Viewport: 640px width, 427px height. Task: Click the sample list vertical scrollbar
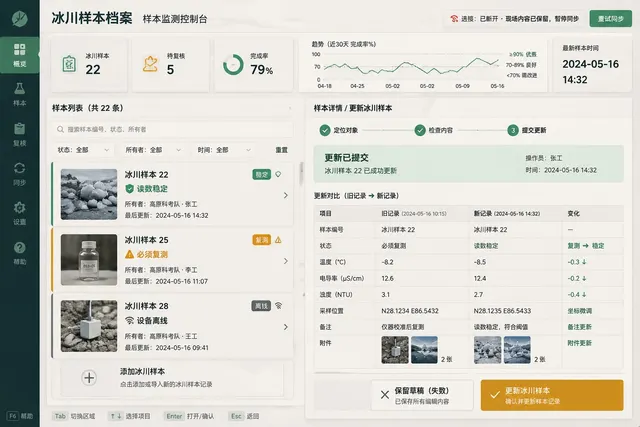(302, 173)
